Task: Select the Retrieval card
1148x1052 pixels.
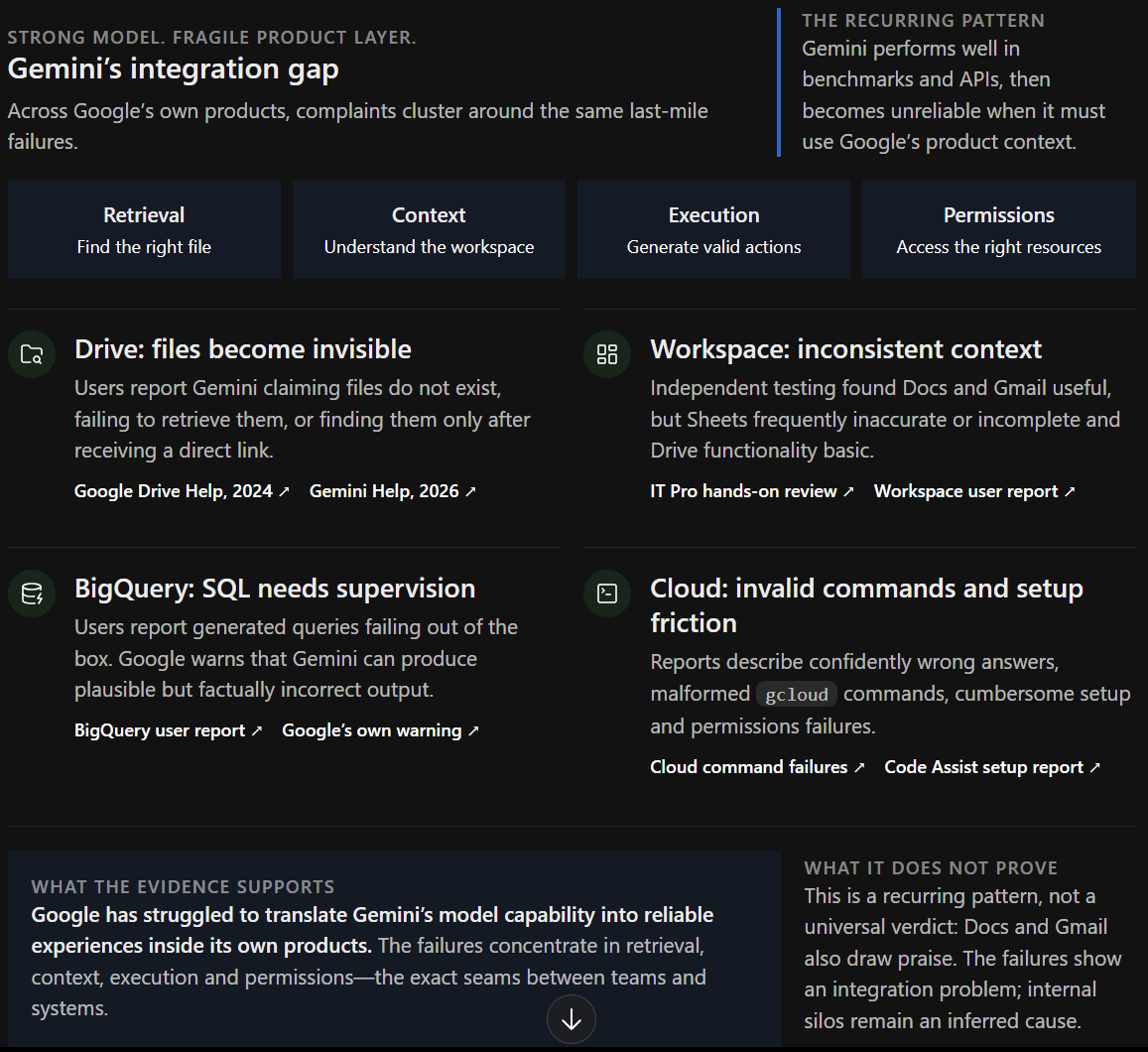Action: [x=144, y=230]
